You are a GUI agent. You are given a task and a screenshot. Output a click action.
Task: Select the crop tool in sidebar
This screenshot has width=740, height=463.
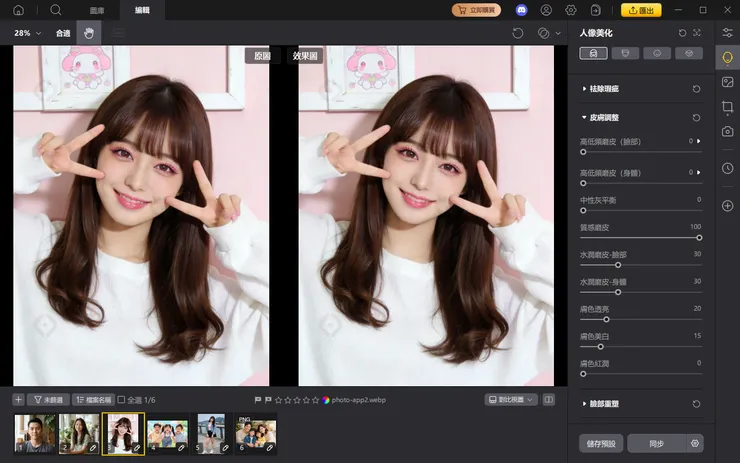pyautogui.click(x=727, y=107)
